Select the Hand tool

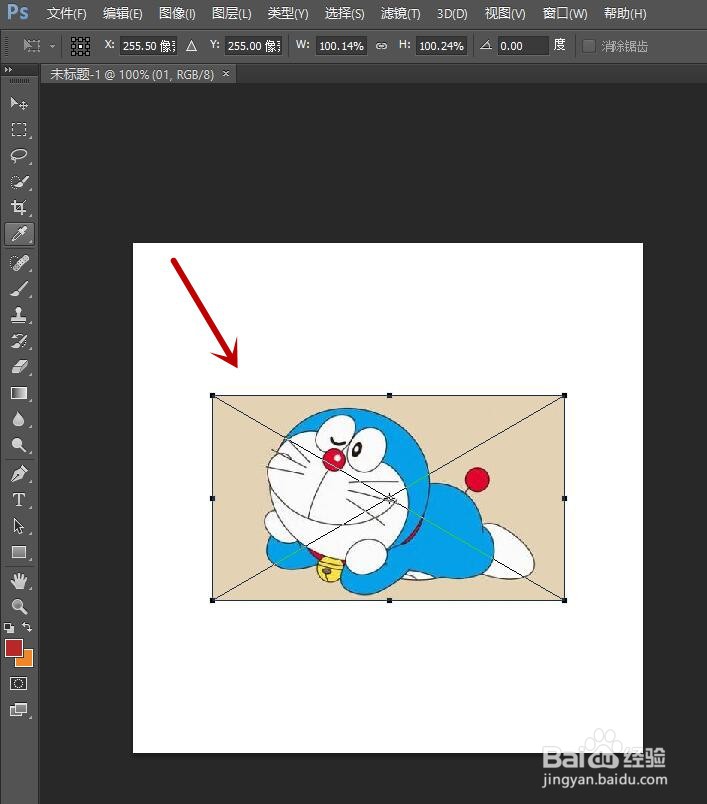point(19,581)
